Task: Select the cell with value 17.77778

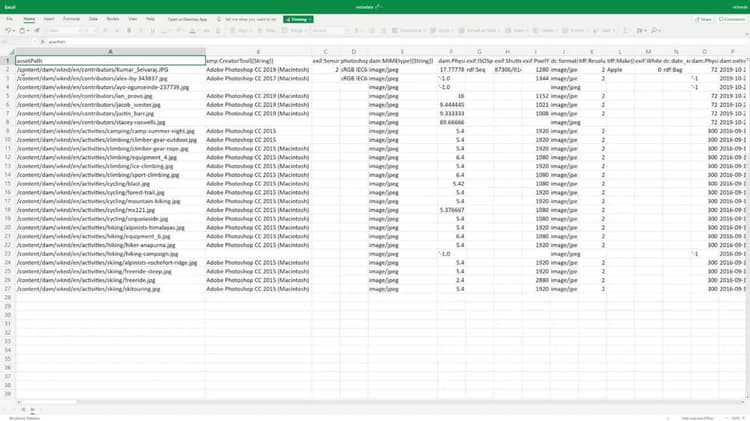Action: point(451,69)
